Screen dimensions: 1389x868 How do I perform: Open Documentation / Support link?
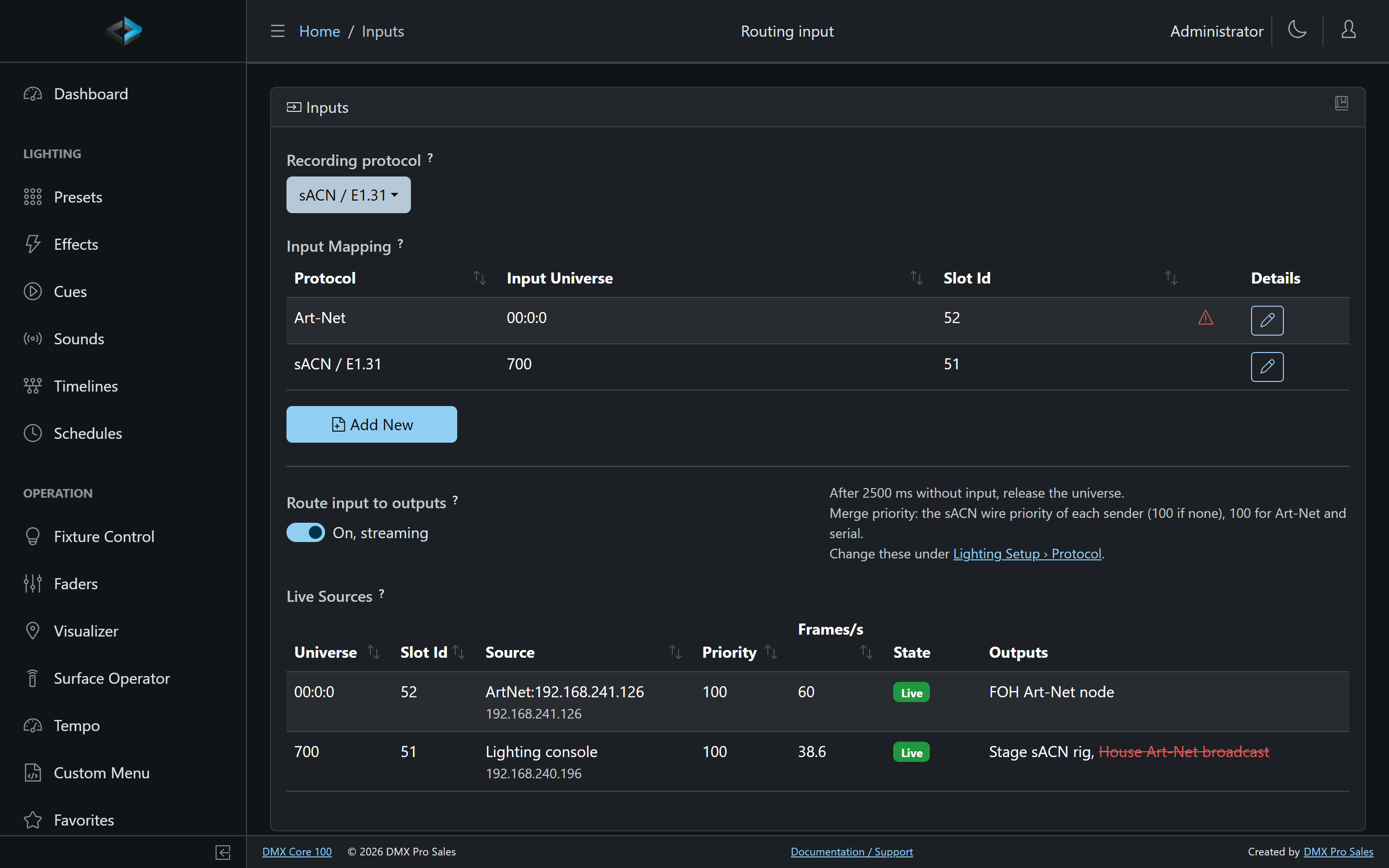[851, 852]
